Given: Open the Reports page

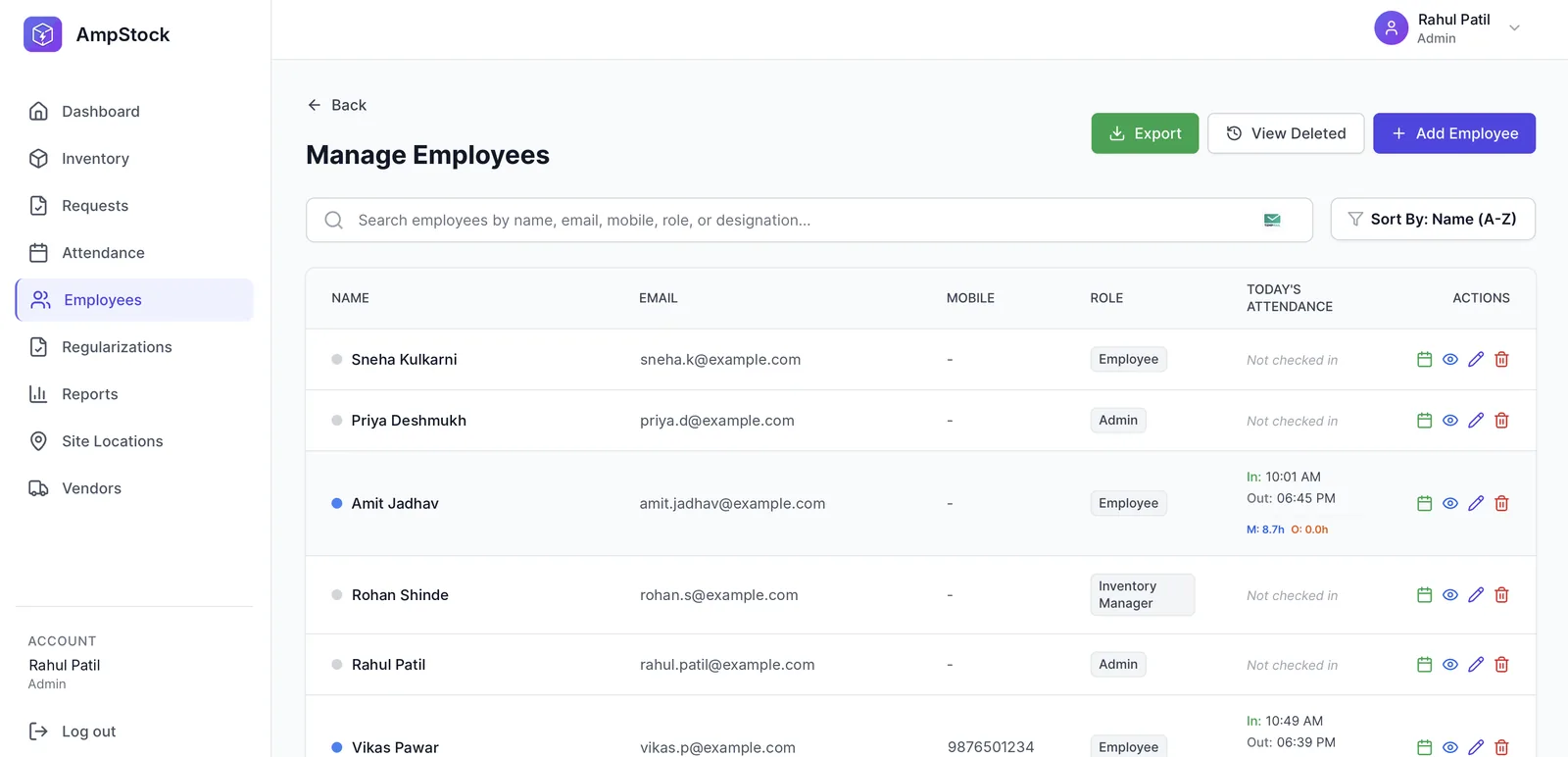Looking at the screenshot, I should [x=134, y=394].
